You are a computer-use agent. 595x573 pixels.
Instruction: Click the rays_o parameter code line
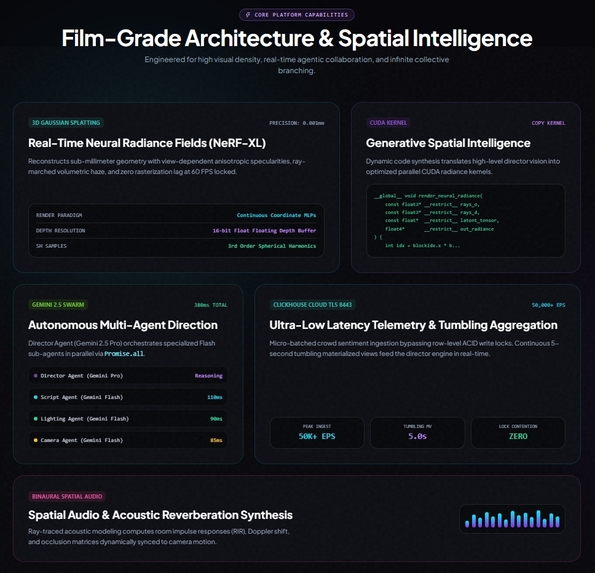coord(432,204)
